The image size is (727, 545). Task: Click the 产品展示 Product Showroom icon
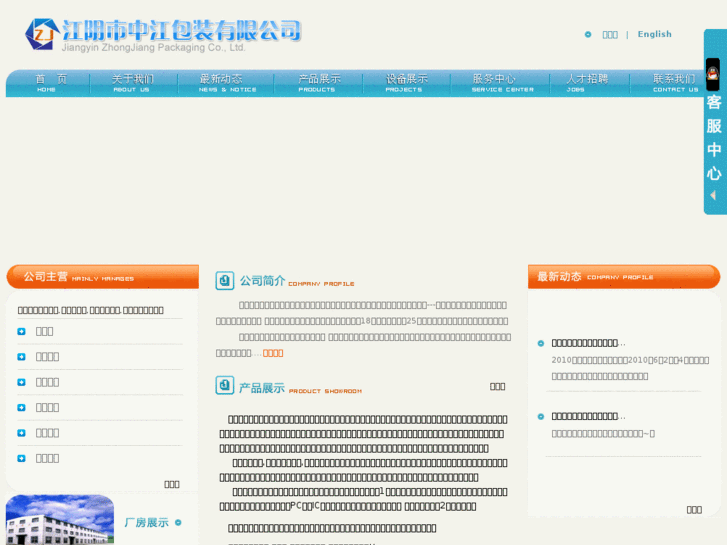(224, 385)
